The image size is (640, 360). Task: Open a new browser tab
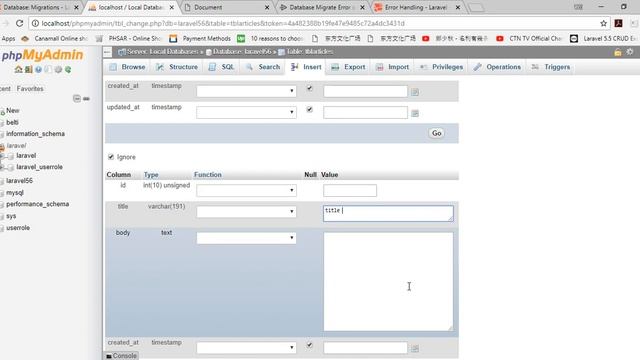[x=476, y=7]
